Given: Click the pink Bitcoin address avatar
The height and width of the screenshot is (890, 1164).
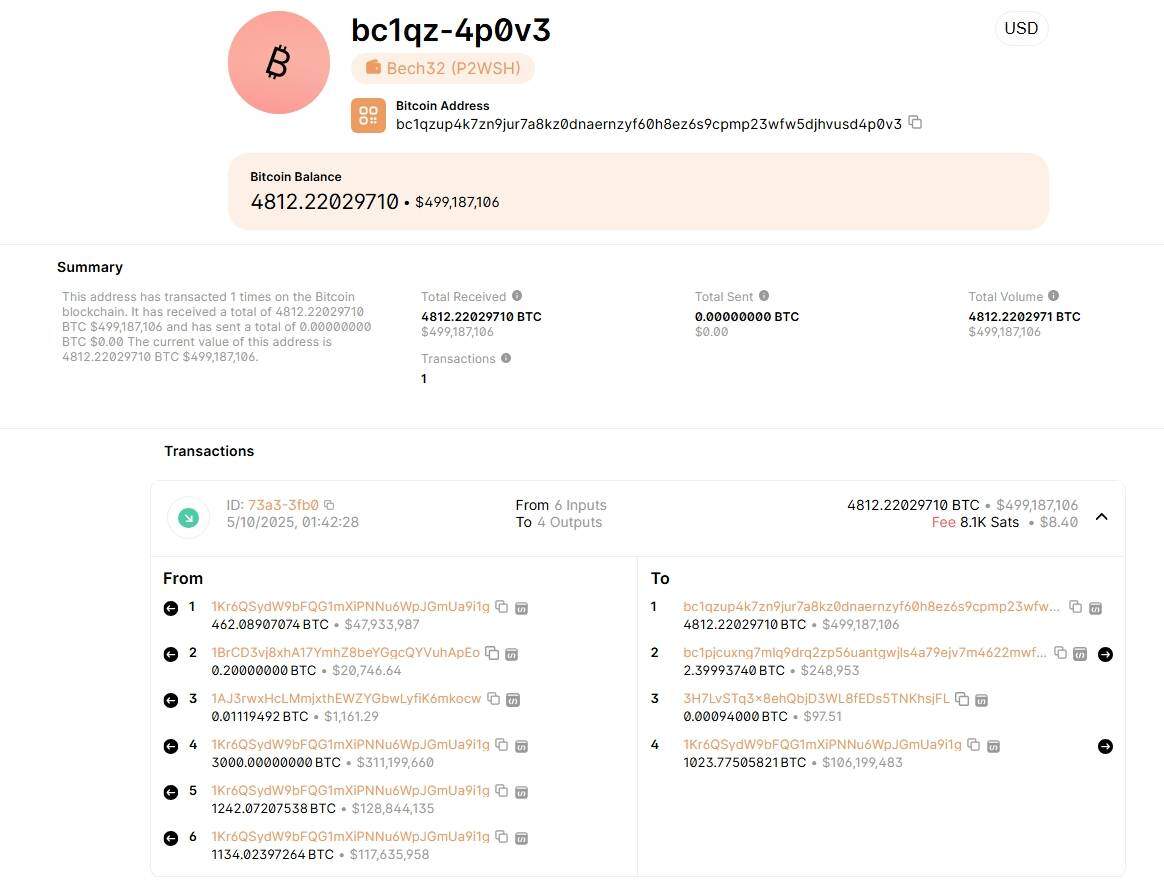Looking at the screenshot, I should (278, 62).
